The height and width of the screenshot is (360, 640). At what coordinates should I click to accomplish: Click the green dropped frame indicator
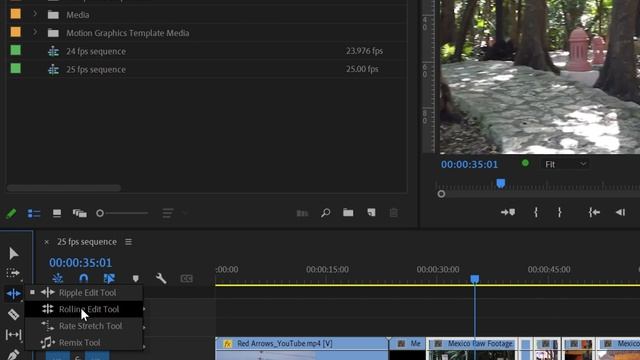[525, 163]
